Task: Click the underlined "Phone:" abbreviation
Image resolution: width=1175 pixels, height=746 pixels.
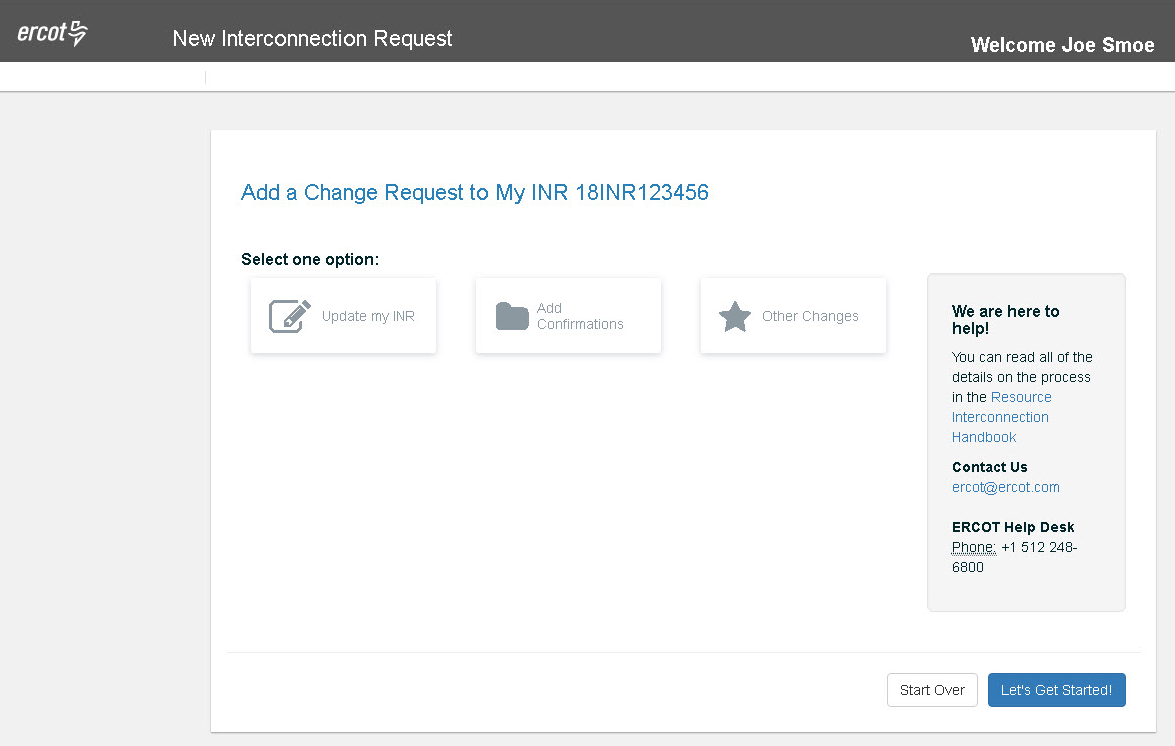Action: click(973, 547)
